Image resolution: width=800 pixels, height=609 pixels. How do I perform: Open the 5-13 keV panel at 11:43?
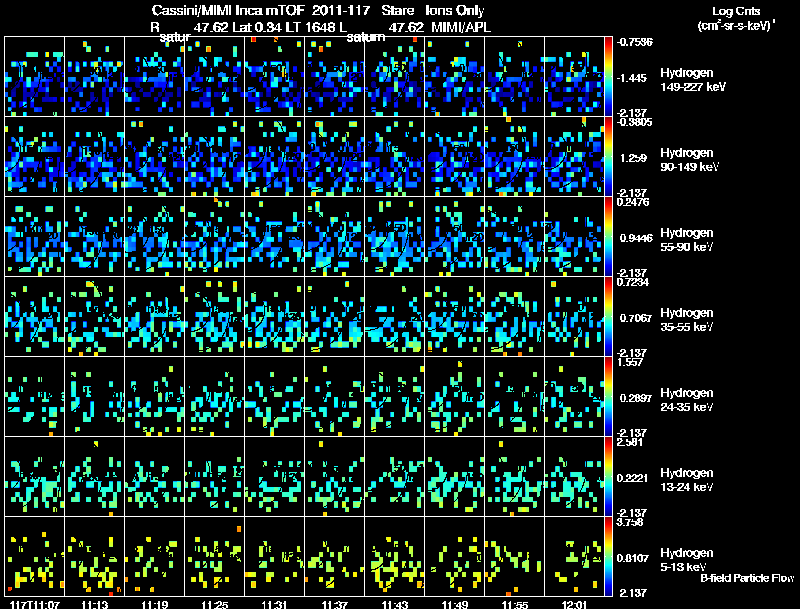click(394, 556)
